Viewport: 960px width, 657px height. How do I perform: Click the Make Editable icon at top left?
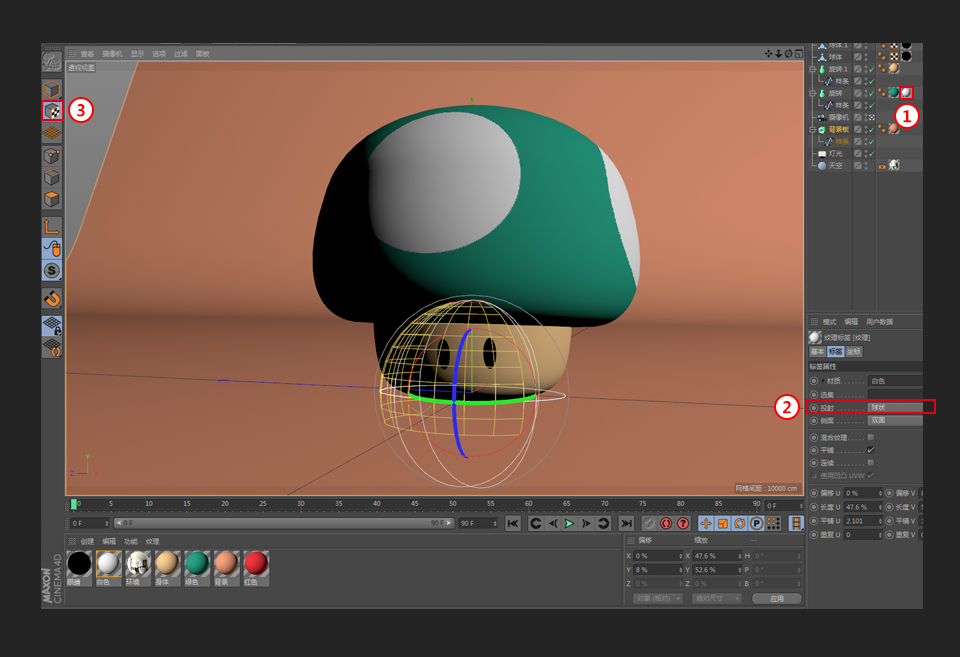52,61
